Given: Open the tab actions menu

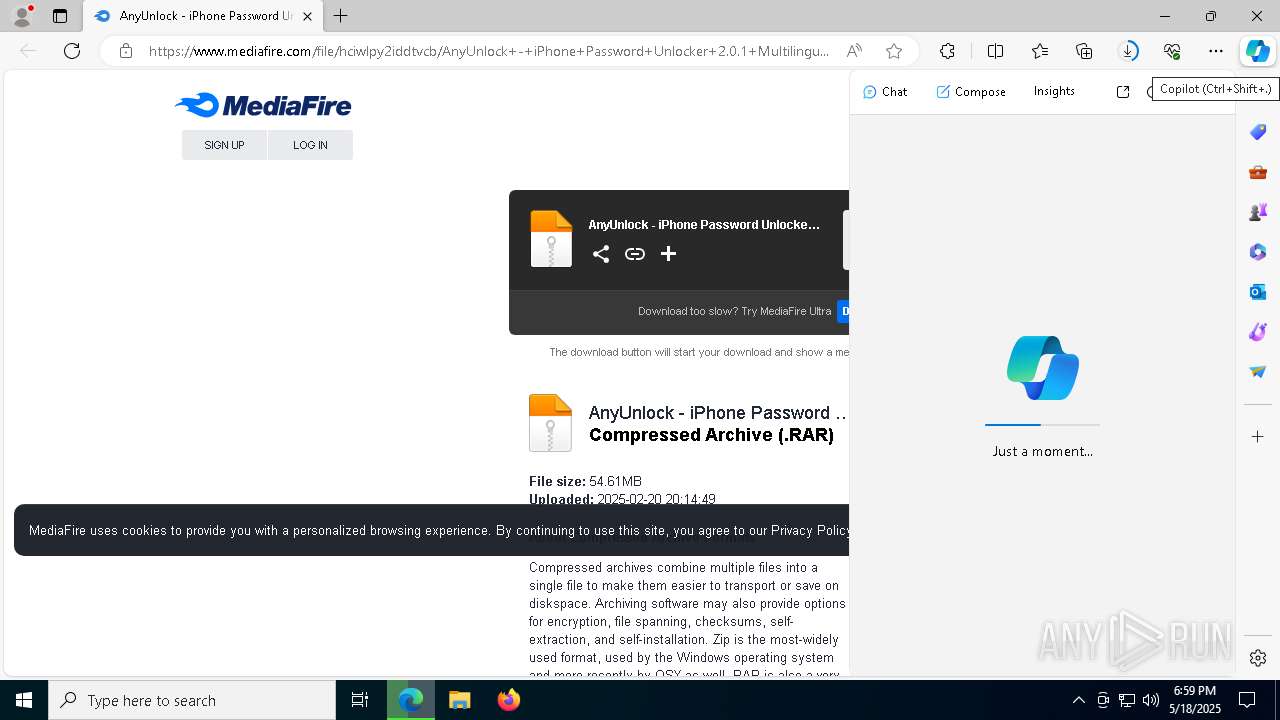Looking at the screenshot, I should pyautogui.click(x=60, y=16).
